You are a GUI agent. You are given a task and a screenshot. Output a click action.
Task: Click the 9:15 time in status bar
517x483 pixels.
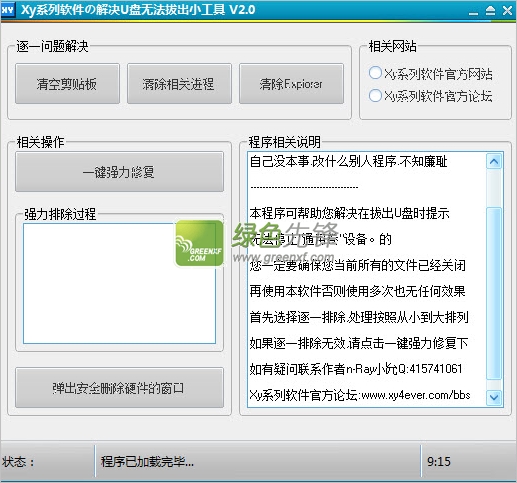pos(439,462)
